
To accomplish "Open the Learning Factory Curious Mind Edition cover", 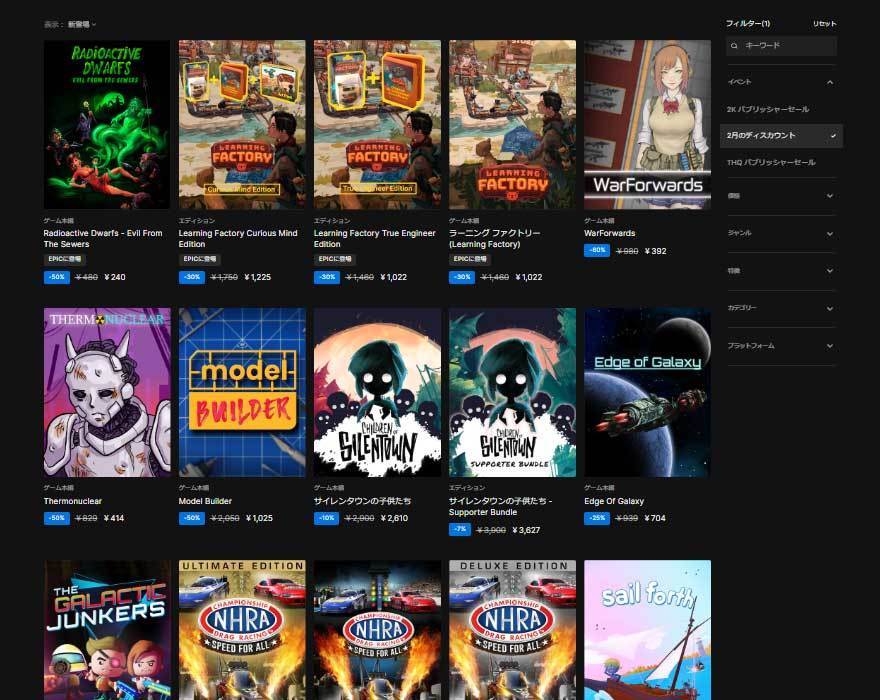I will click(242, 125).
